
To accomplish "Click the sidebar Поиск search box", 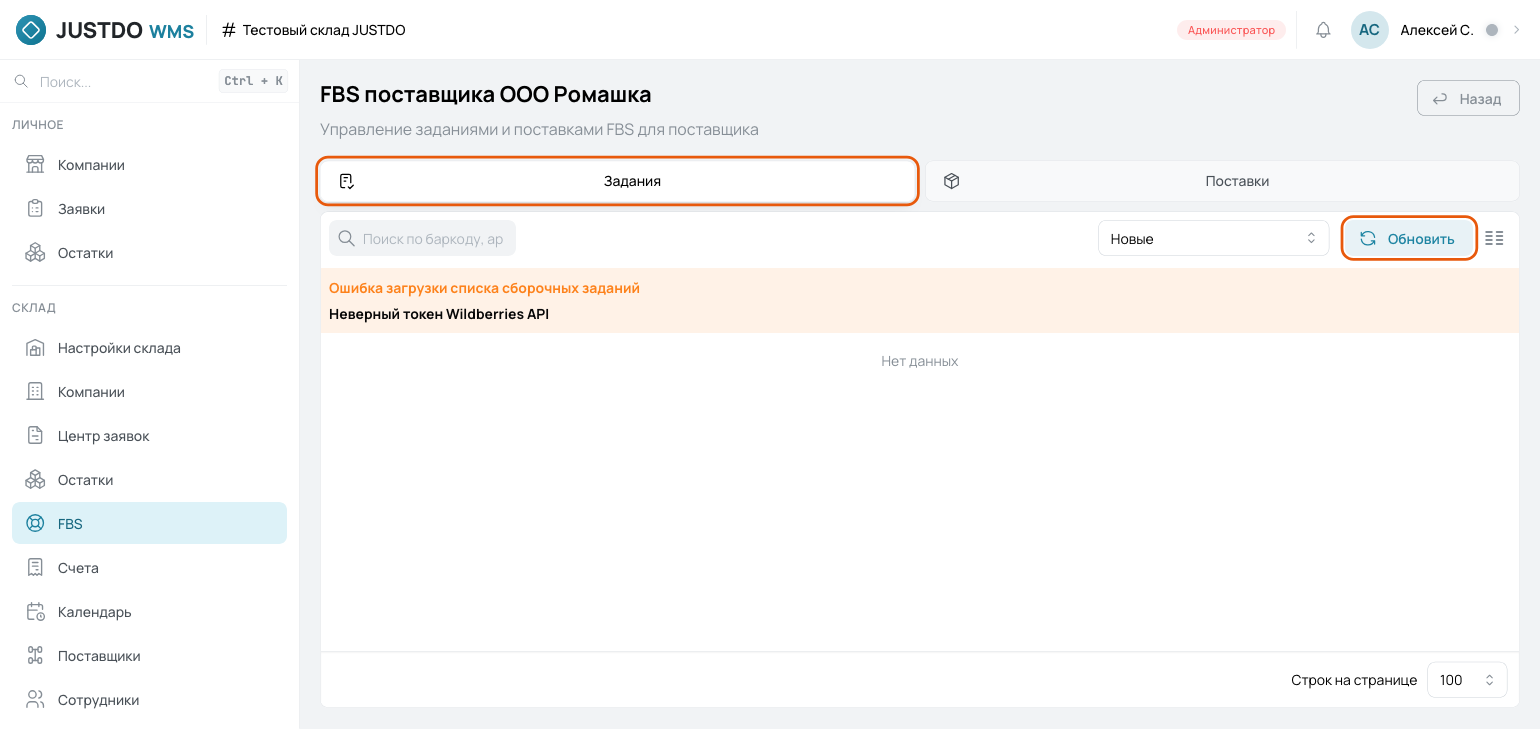I will (x=149, y=81).
